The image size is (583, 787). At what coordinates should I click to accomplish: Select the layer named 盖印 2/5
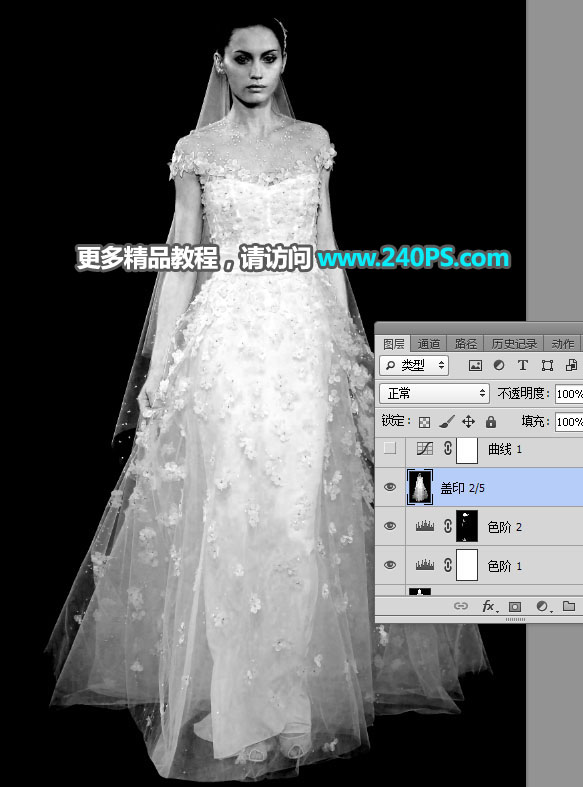pyautogui.click(x=462, y=488)
